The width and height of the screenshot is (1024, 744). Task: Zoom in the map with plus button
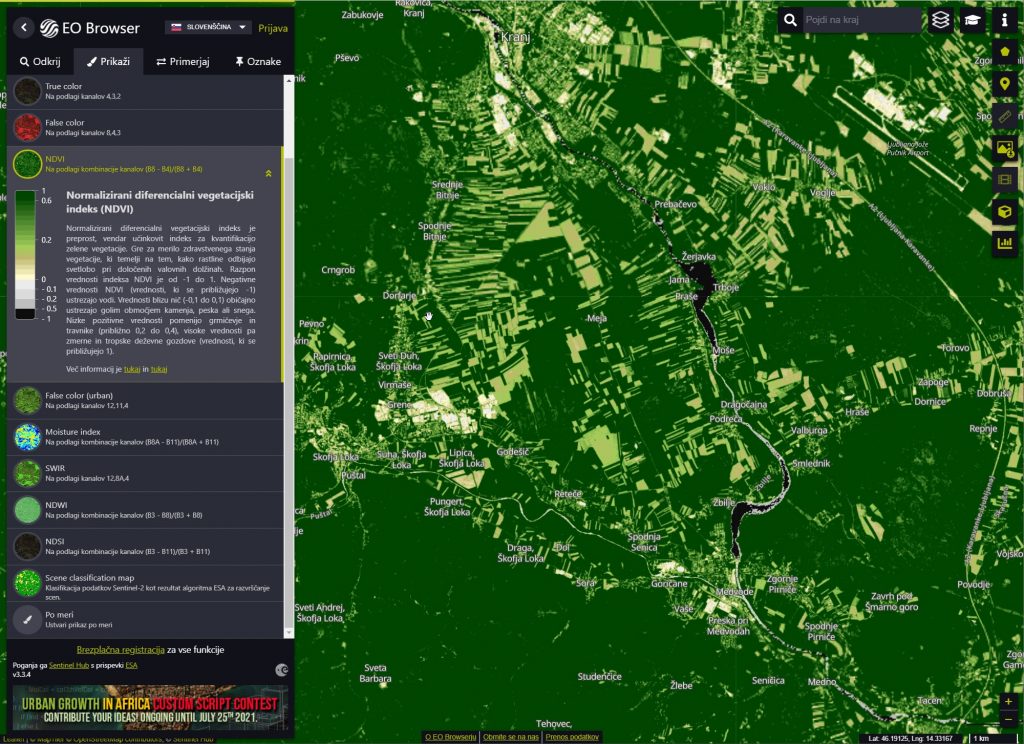pyautogui.click(x=1008, y=702)
